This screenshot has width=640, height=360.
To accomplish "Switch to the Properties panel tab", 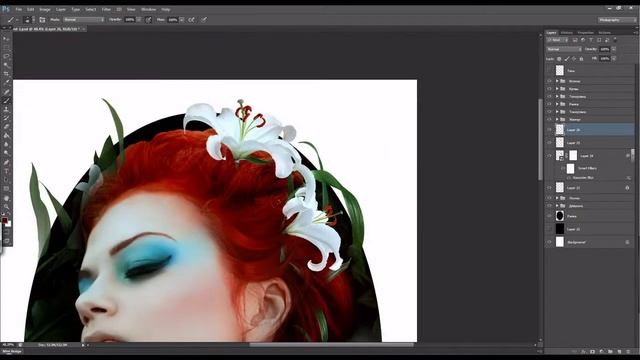I will [585, 33].
